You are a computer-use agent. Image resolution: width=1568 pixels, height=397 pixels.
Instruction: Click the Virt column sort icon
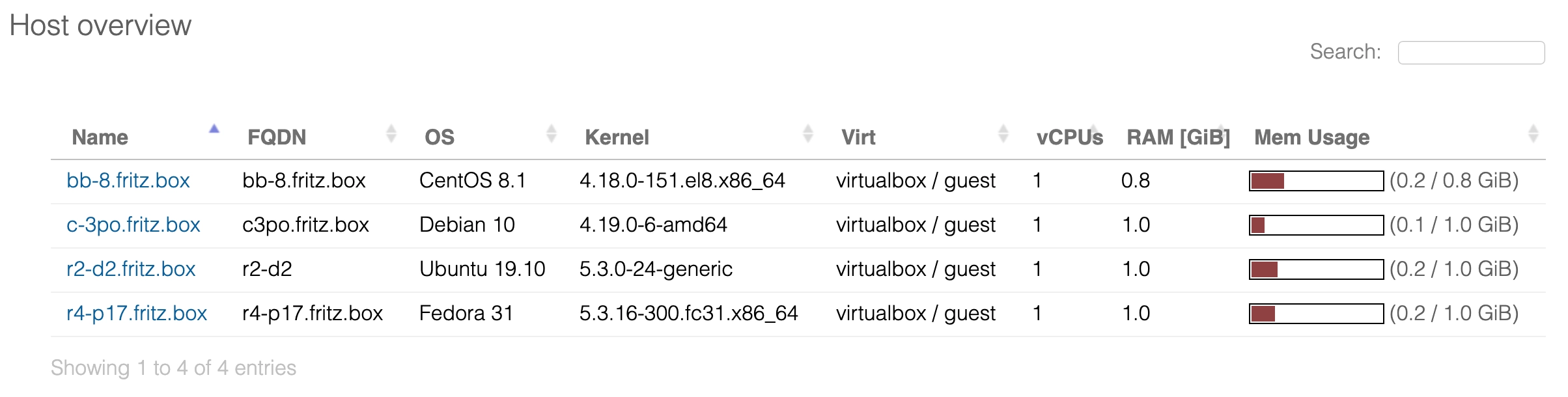click(x=1002, y=133)
